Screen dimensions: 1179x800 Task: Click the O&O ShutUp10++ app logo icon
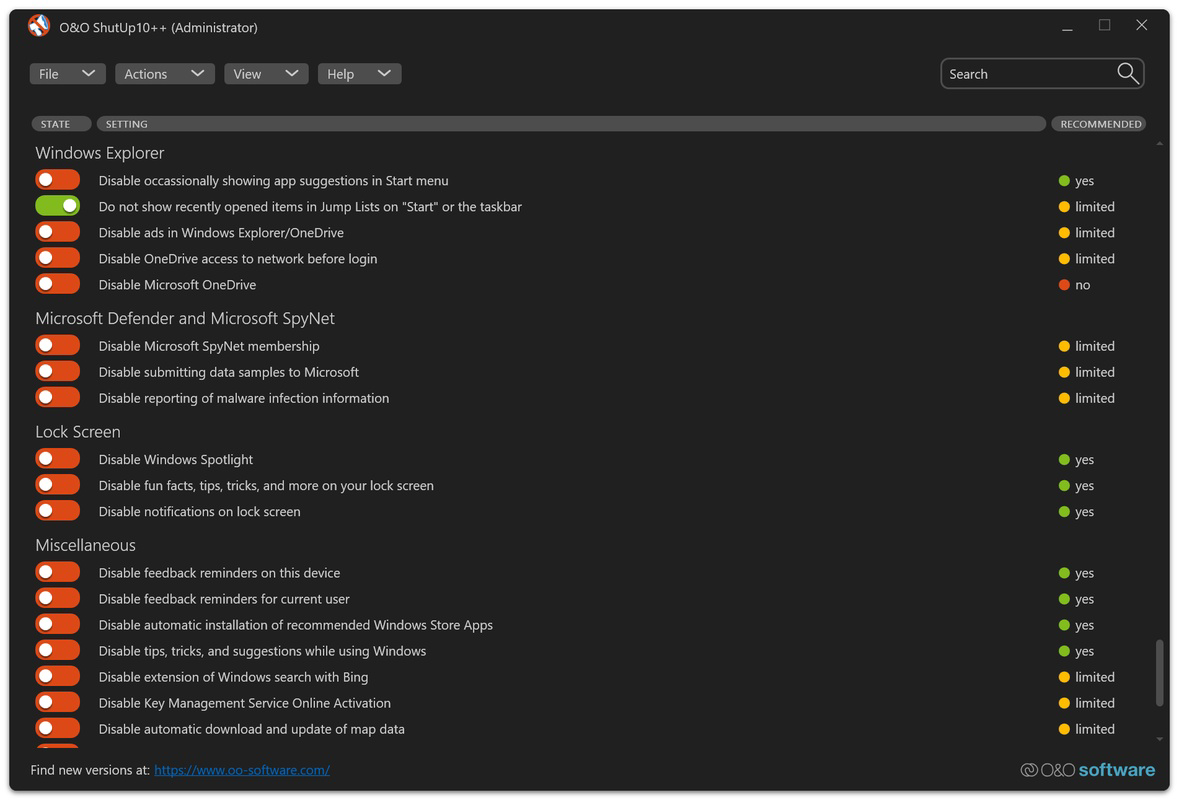click(x=39, y=26)
